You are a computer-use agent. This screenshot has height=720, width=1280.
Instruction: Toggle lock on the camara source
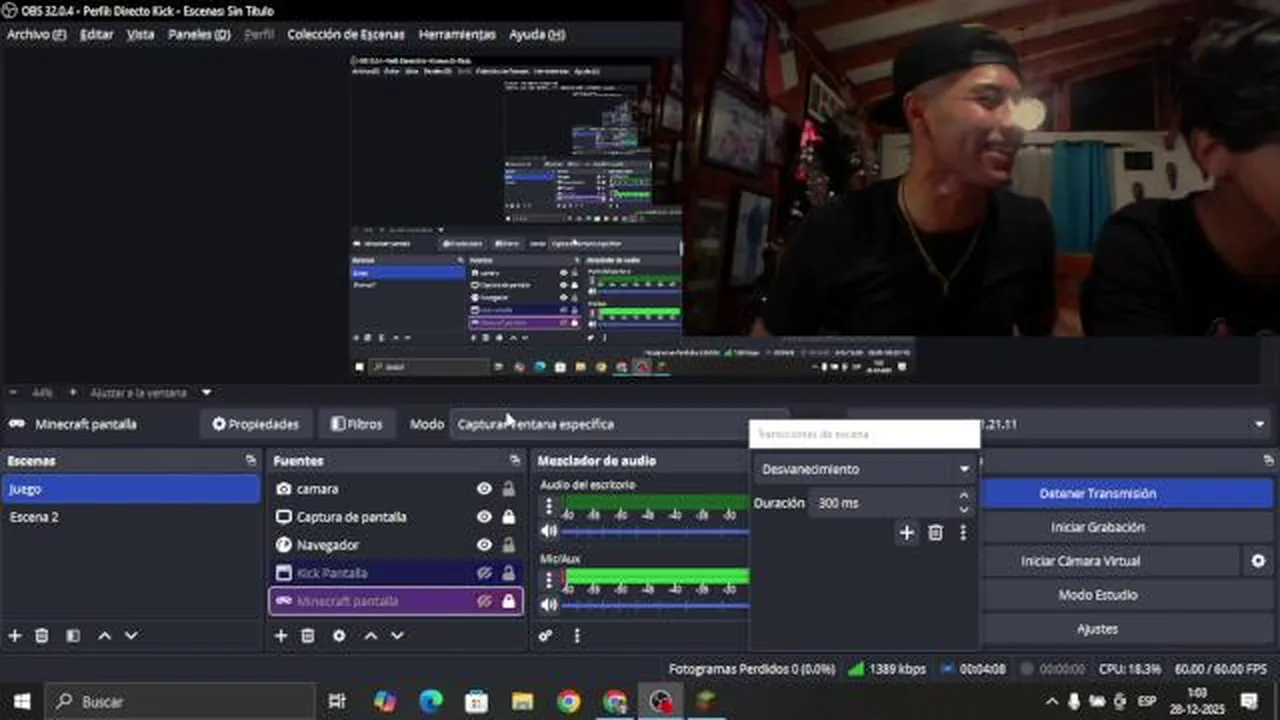point(508,489)
